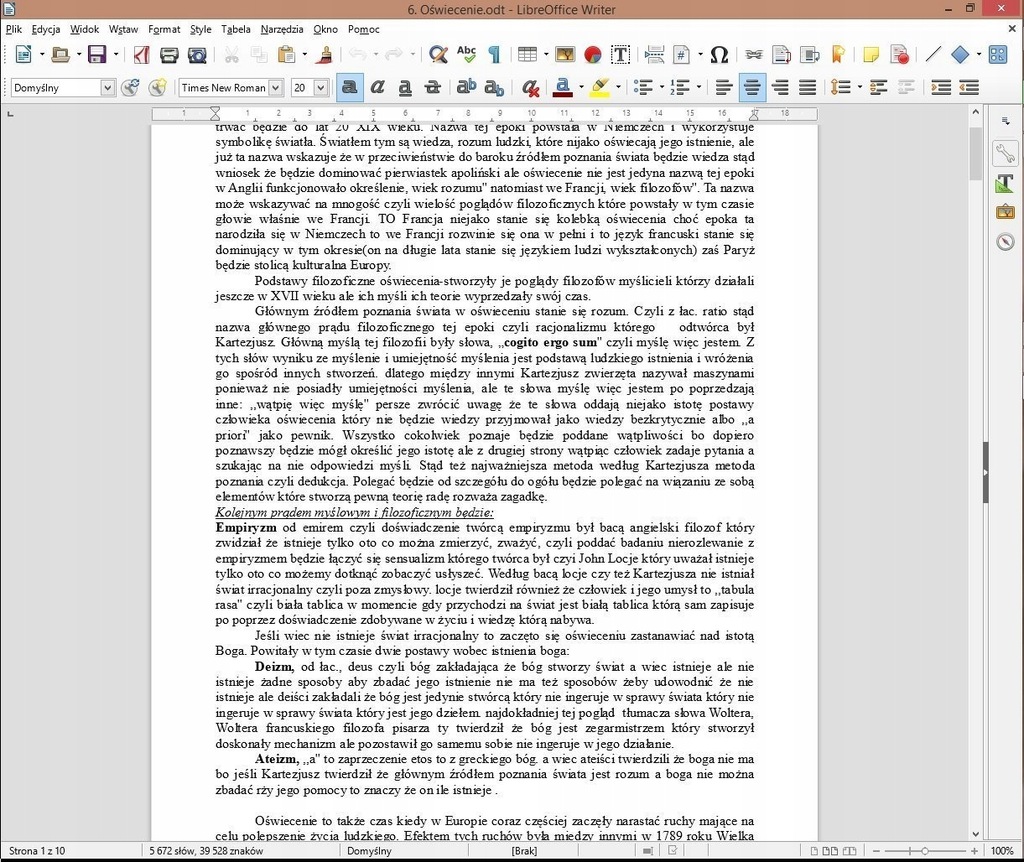Image resolution: width=1024 pixels, height=862 pixels.
Task: Export directly as PDF
Action: point(141,54)
